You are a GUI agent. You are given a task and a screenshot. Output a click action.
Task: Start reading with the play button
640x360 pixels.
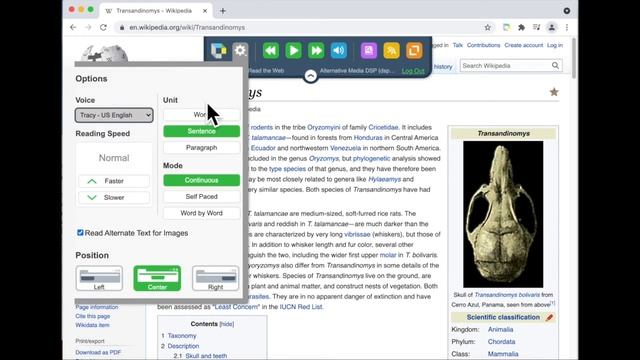pyautogui.click(x=293, y=51)
